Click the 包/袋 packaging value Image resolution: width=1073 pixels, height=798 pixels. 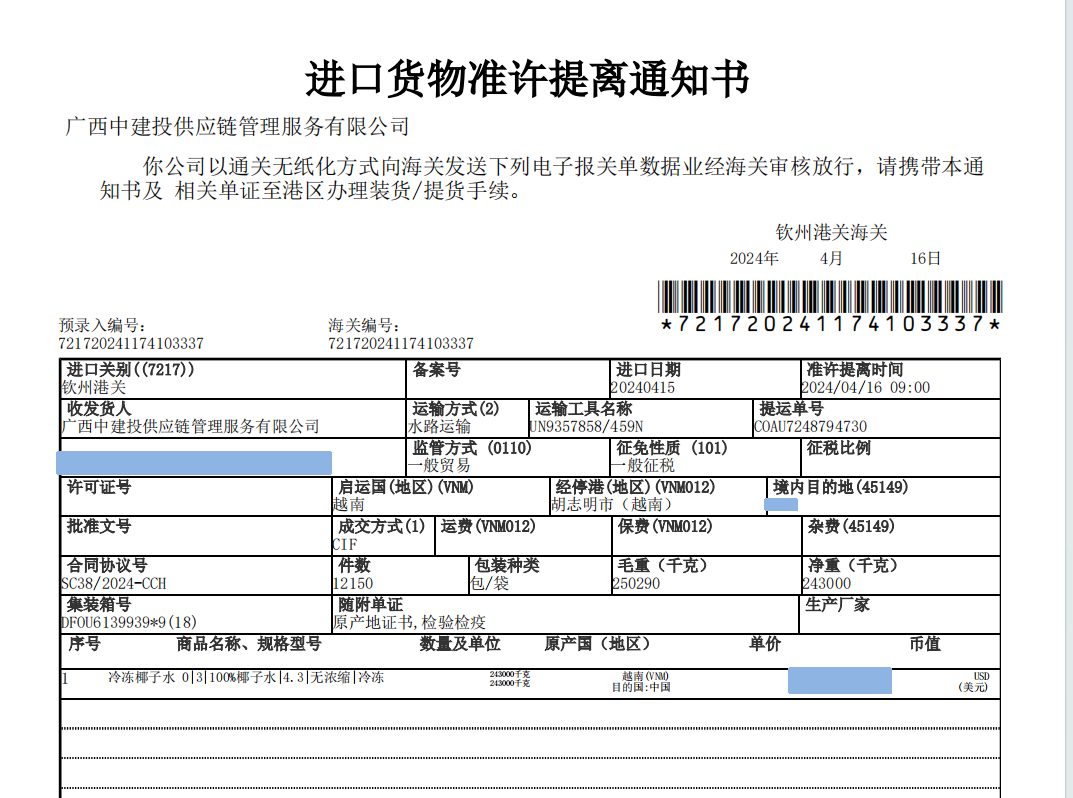[489, 583]
